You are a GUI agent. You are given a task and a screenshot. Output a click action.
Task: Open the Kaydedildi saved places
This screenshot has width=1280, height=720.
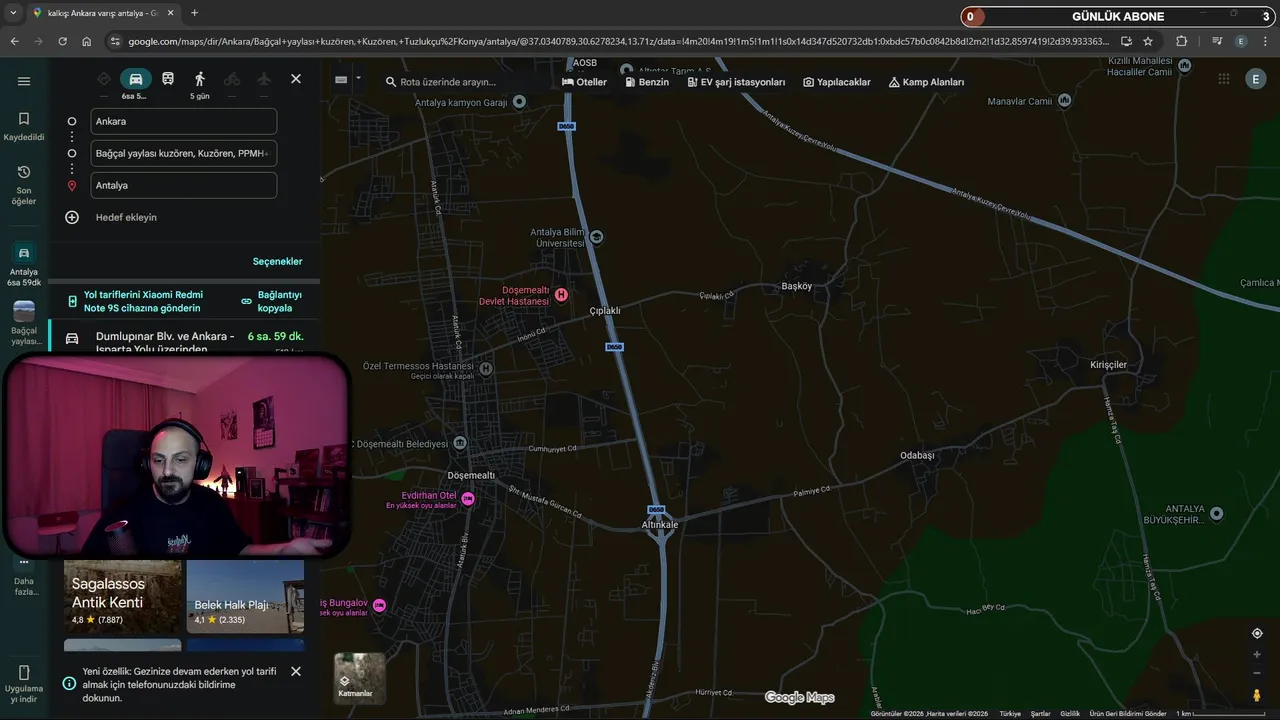tap(24, 126)
